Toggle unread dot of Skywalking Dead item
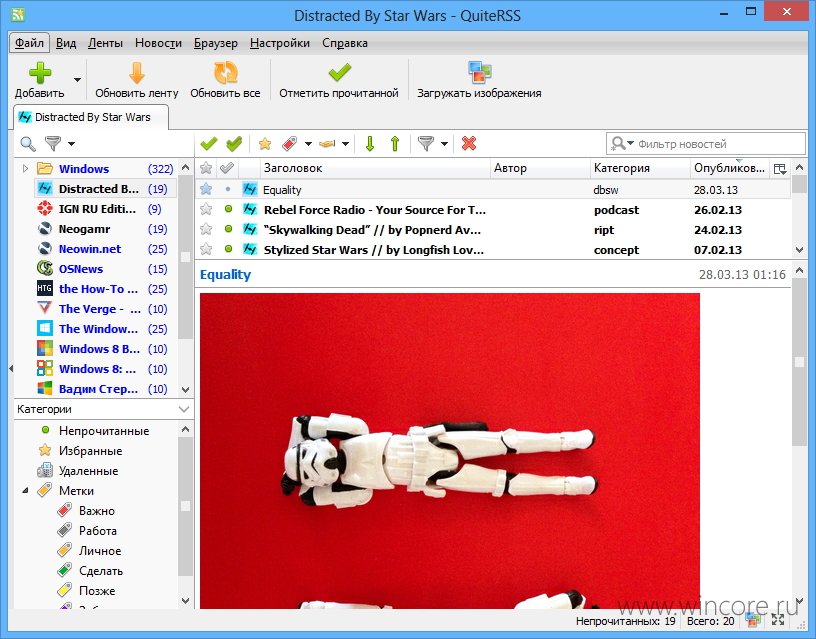 click(x=228, y=229)
